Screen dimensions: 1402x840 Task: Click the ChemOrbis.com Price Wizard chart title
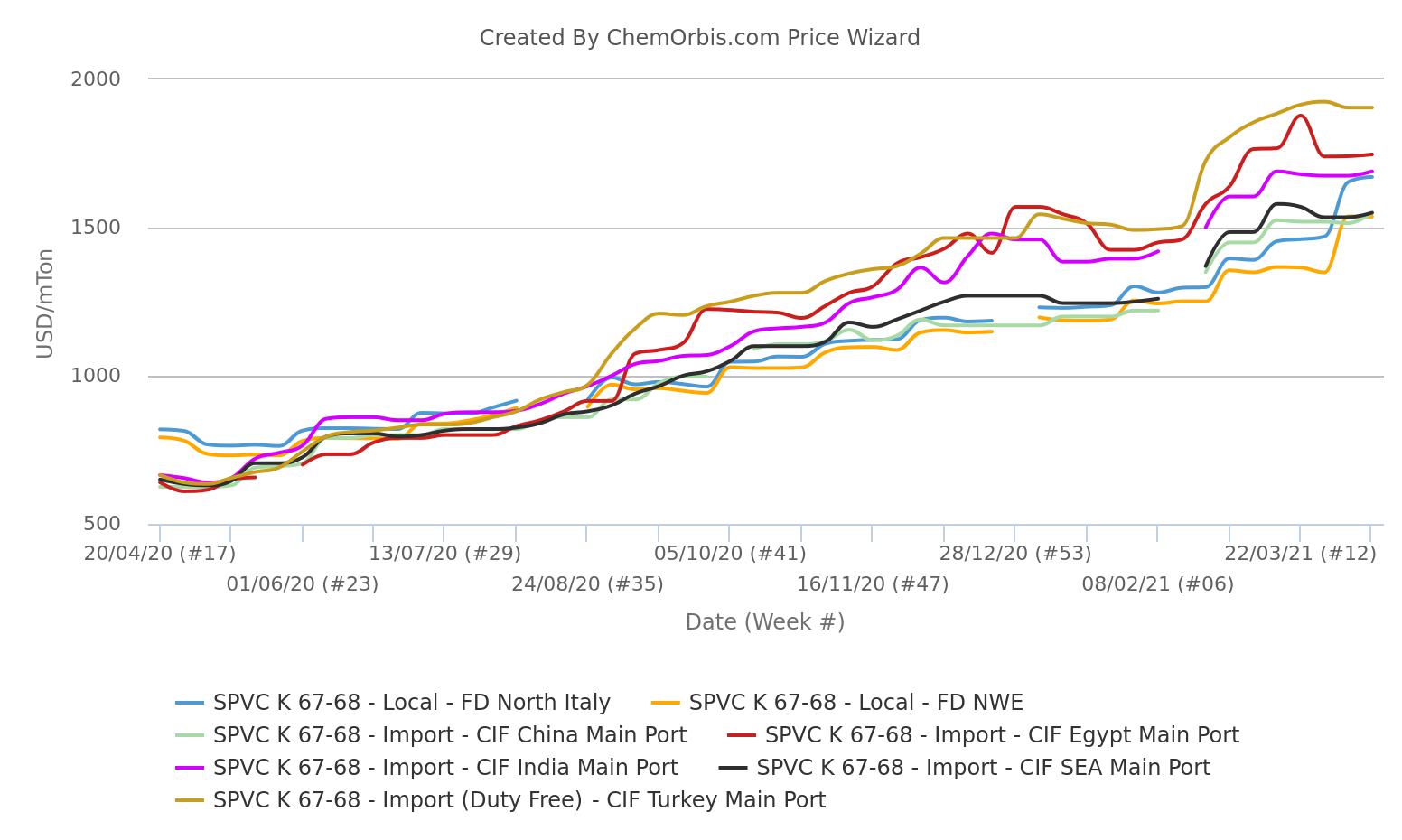point(699,38)
